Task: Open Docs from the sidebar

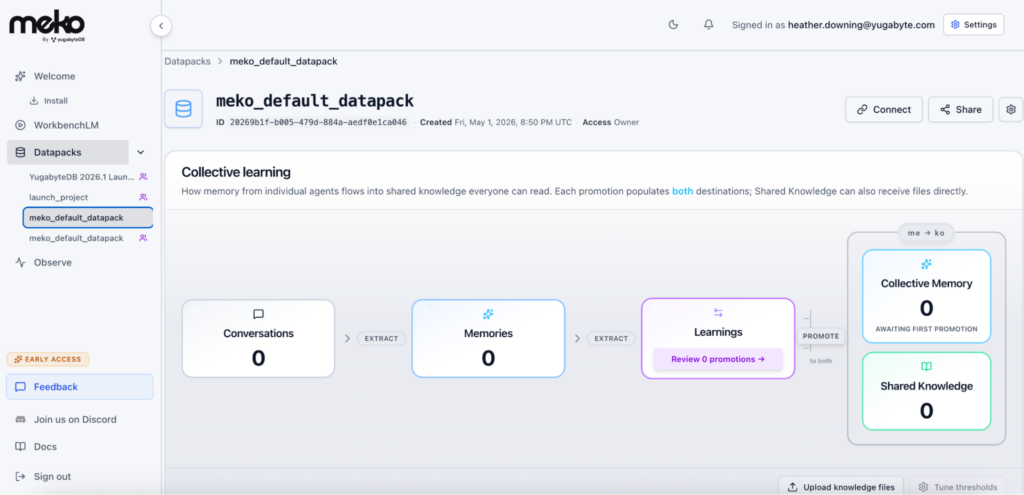Action: click(x=45, y=447)
